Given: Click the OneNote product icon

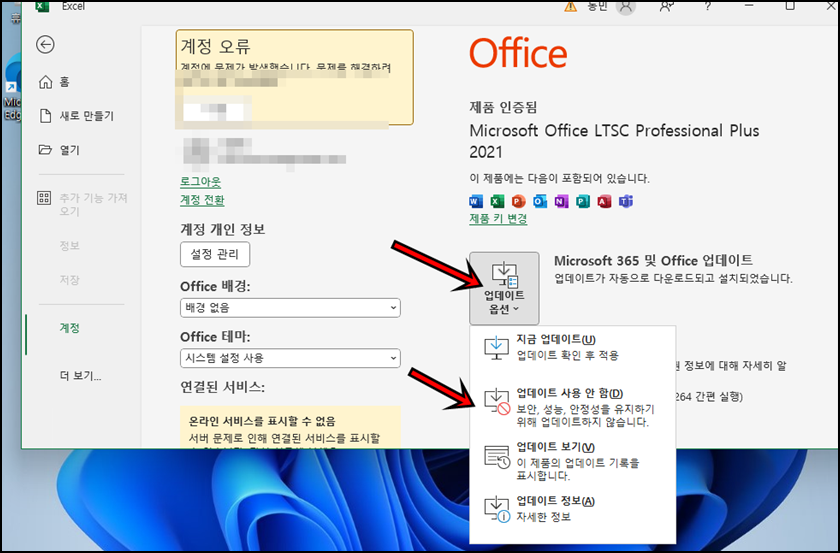Looking at the screenshot, I should [561, 201].
